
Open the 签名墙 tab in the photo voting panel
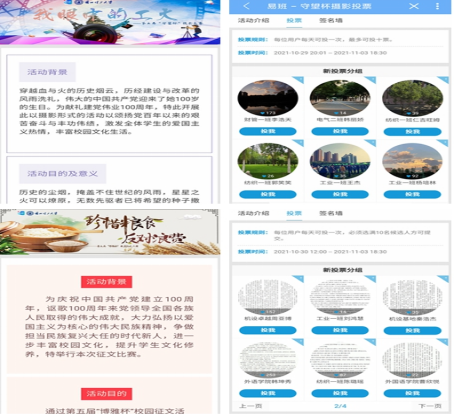331,20
